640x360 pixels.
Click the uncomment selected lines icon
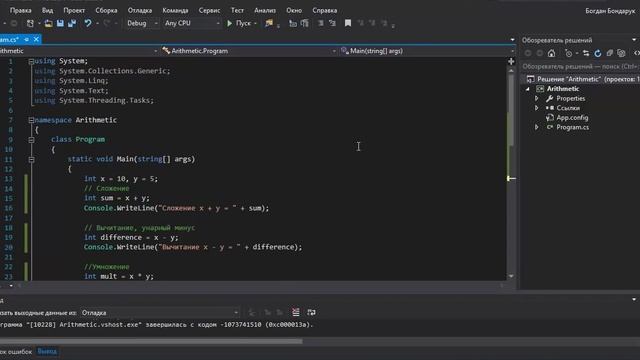pyautogui.click(x=332, y=23)
